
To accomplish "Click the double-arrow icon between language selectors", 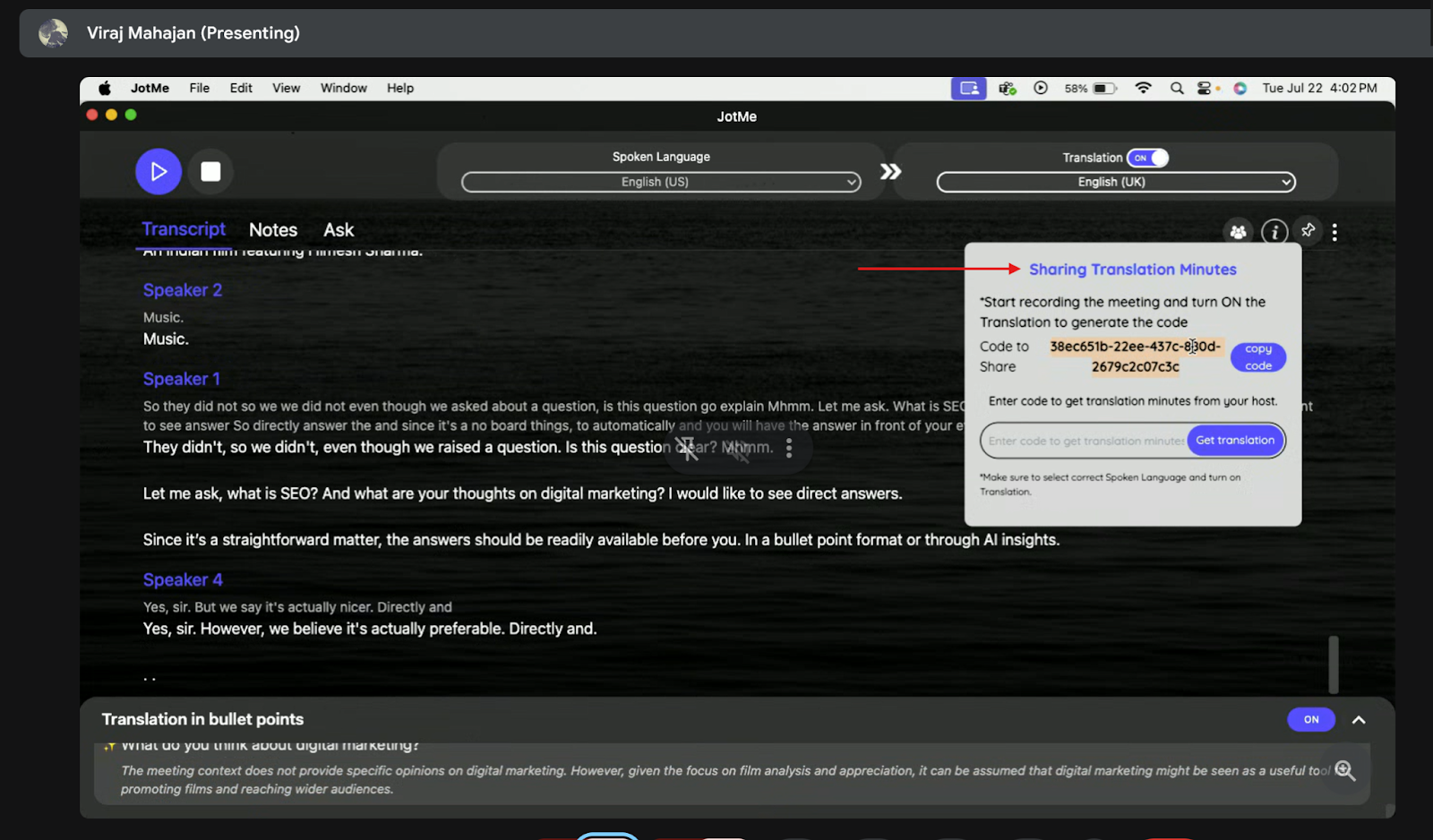I will pos(890,171).
